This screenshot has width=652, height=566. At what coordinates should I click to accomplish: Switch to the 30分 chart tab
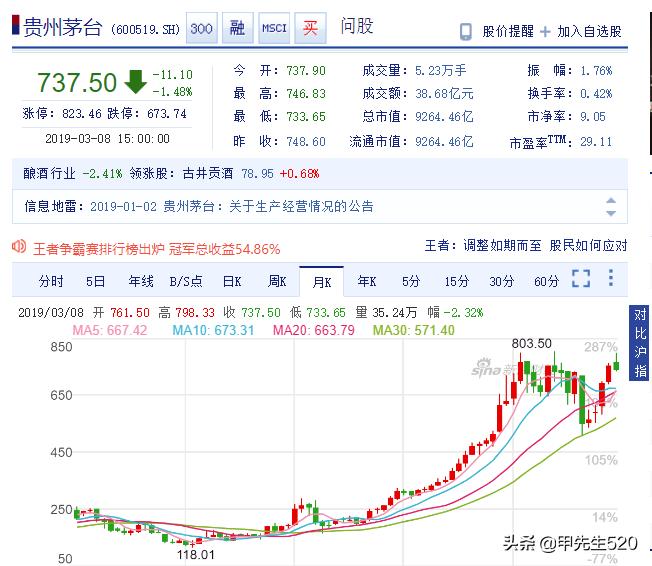pyautogui.click(x=501, y=282)
